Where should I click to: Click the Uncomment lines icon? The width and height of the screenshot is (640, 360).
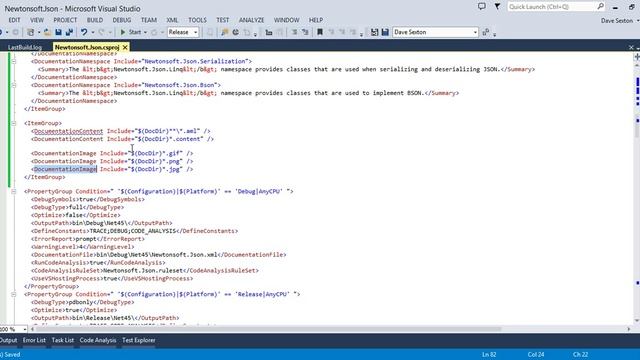(x=305, y=32)
